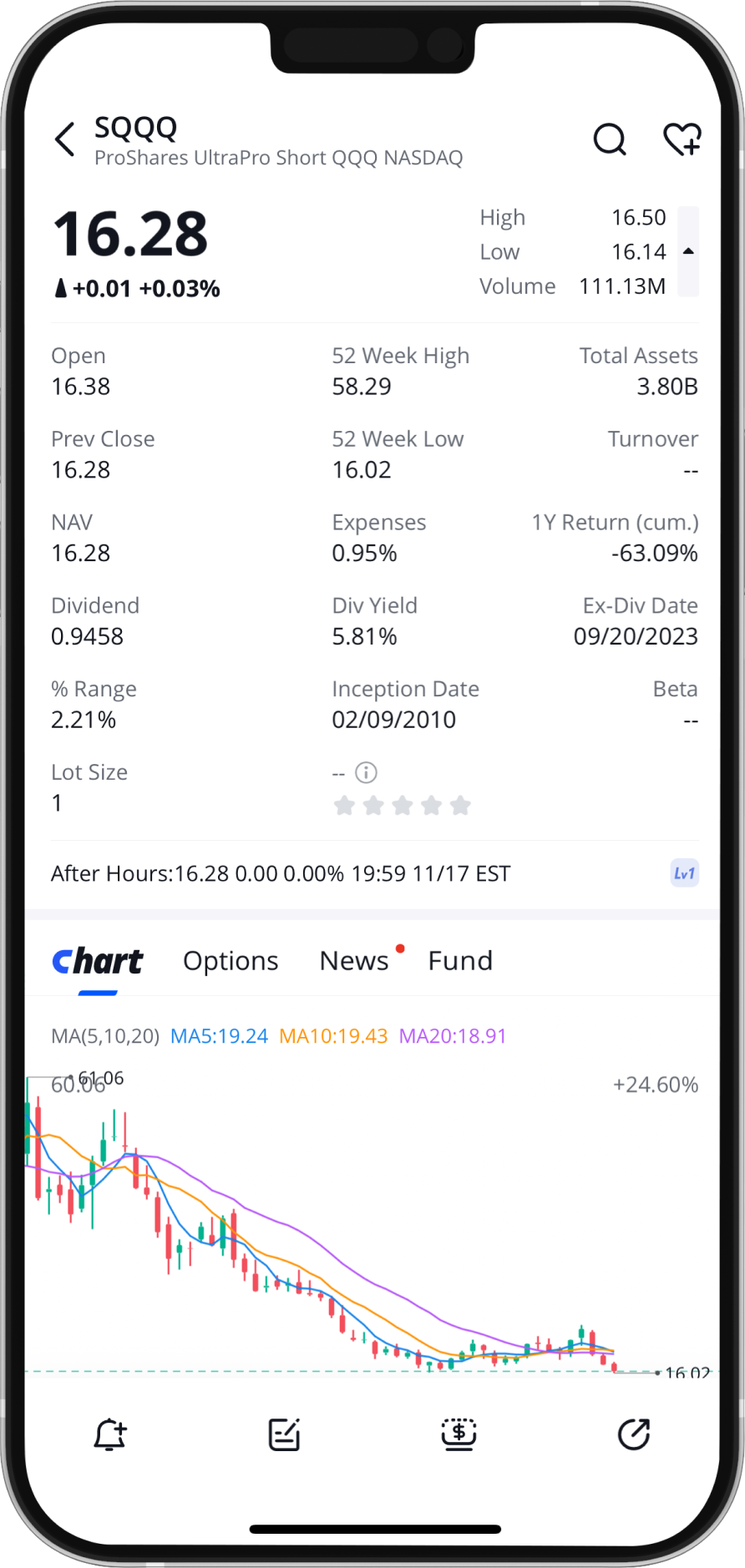Tap the MA(5,10,20) indicator label
The image size is (745, 1568).
[105, 1036]
